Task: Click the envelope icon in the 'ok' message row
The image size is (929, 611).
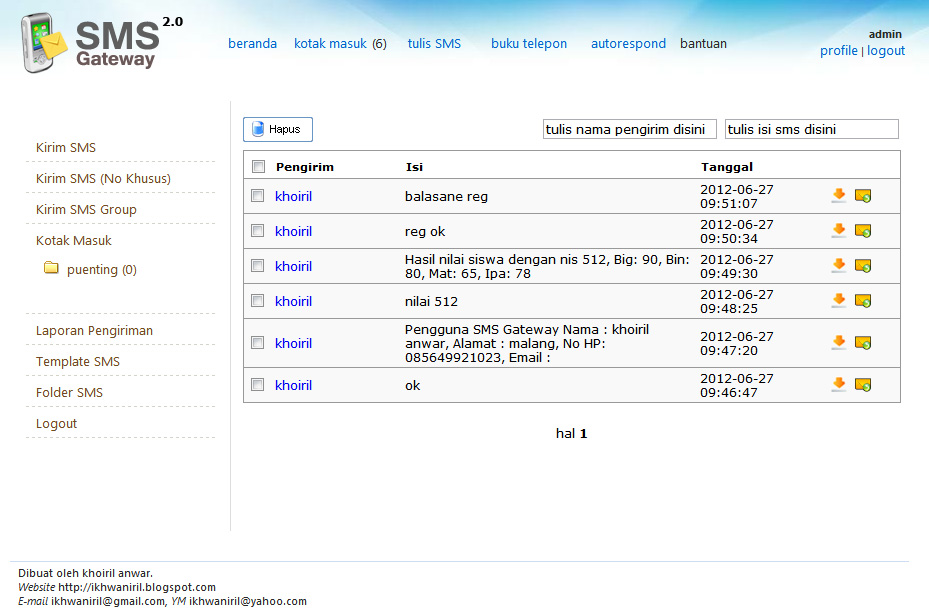Action: pyautogui.click(x=863, y=385)
